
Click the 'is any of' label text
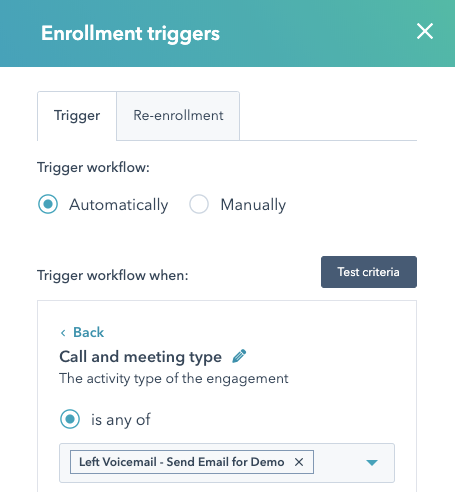[x=121, y=420]
